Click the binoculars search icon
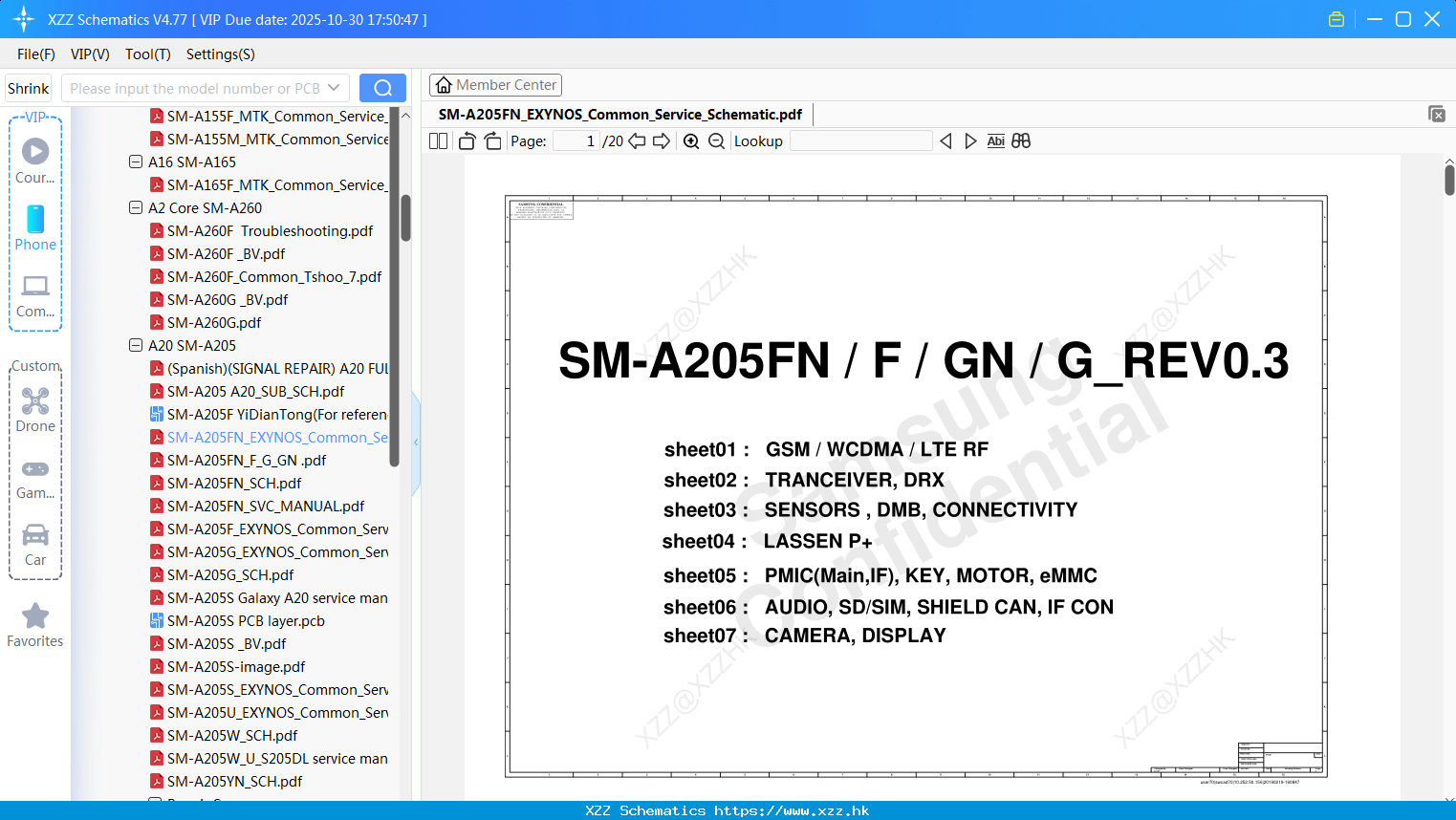This screenshot has height=820, width=1456. point(1021,141)
